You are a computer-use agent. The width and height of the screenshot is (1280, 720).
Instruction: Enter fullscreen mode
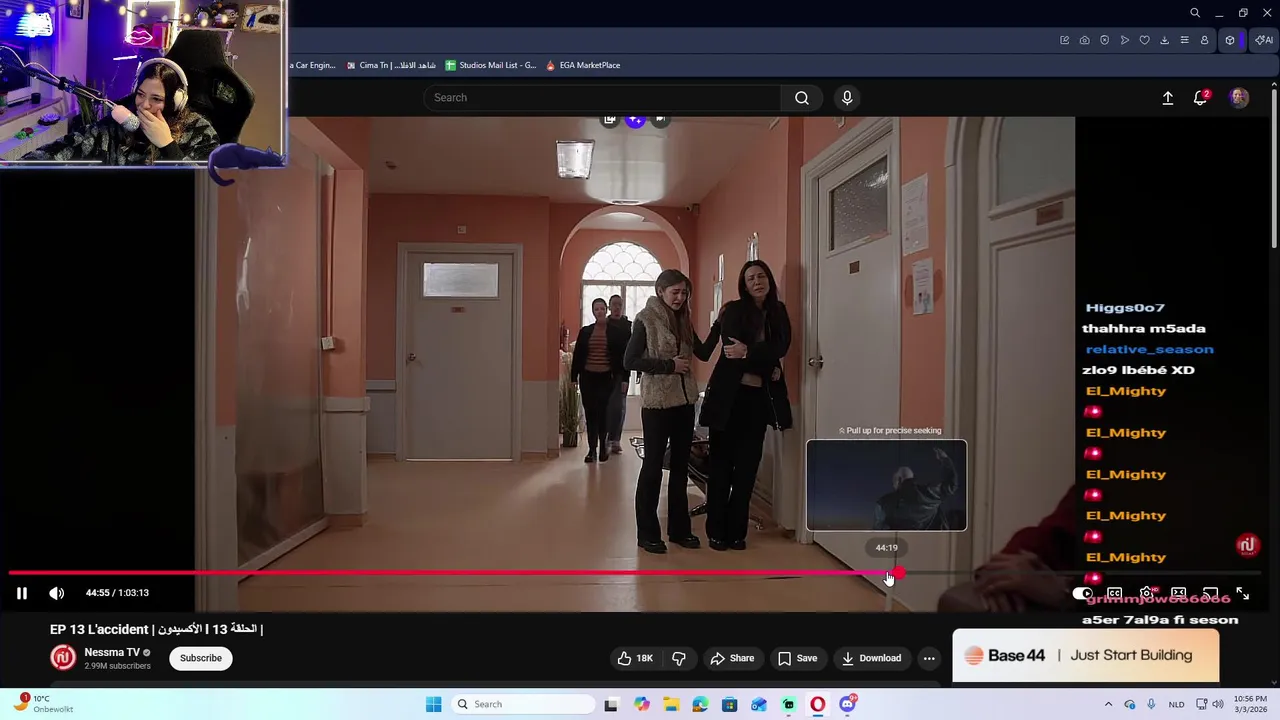click(1243, 593)
